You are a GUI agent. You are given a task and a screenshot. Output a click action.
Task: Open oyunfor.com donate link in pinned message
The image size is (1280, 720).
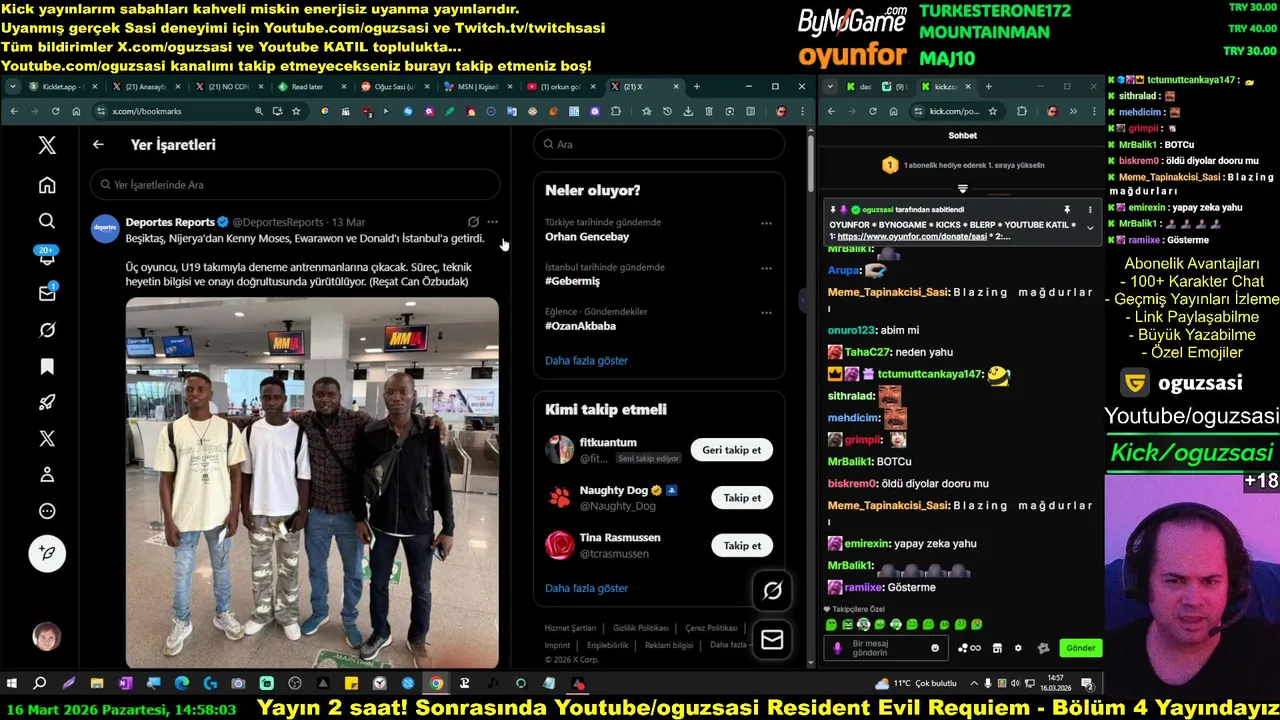coord(913,237)
